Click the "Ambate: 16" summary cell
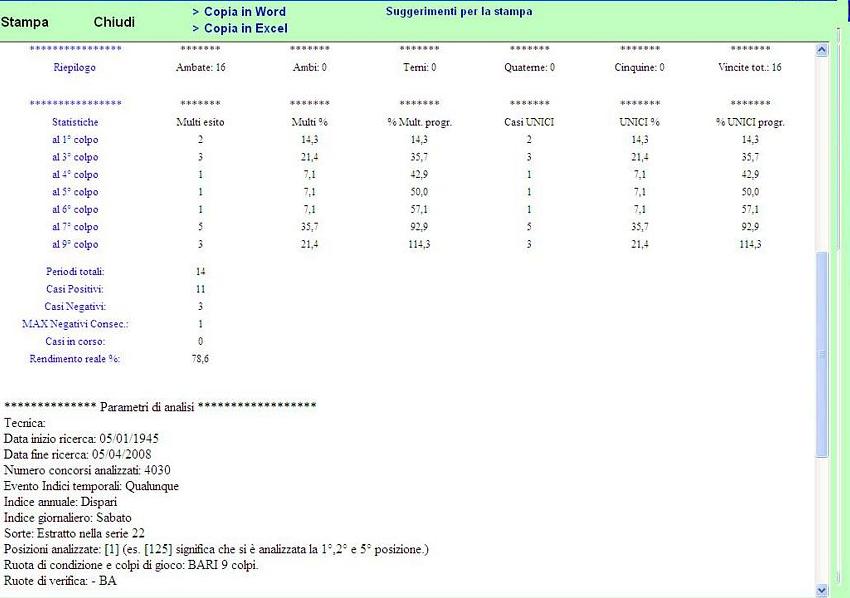This screenshot has height=598, width=850. coord(201,68)
